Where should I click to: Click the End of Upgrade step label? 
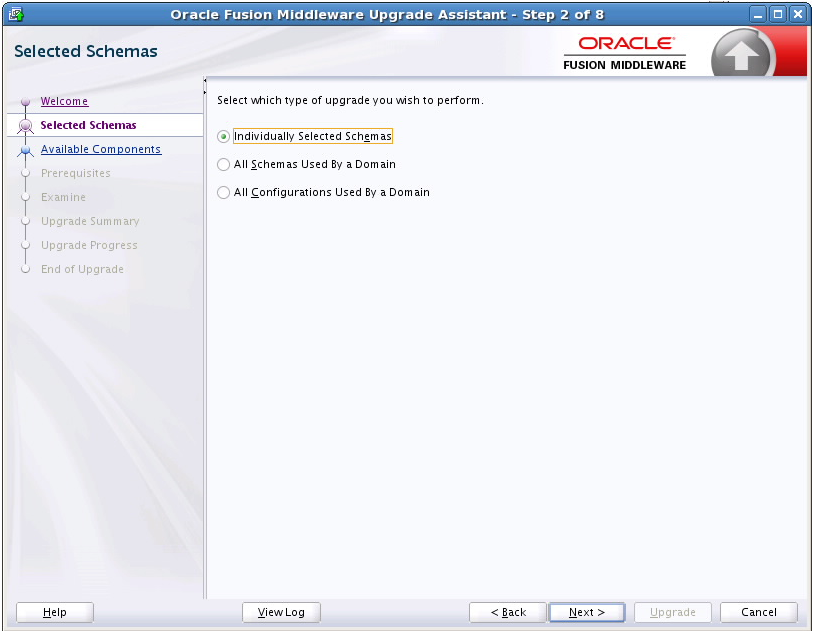coord(82,269)
